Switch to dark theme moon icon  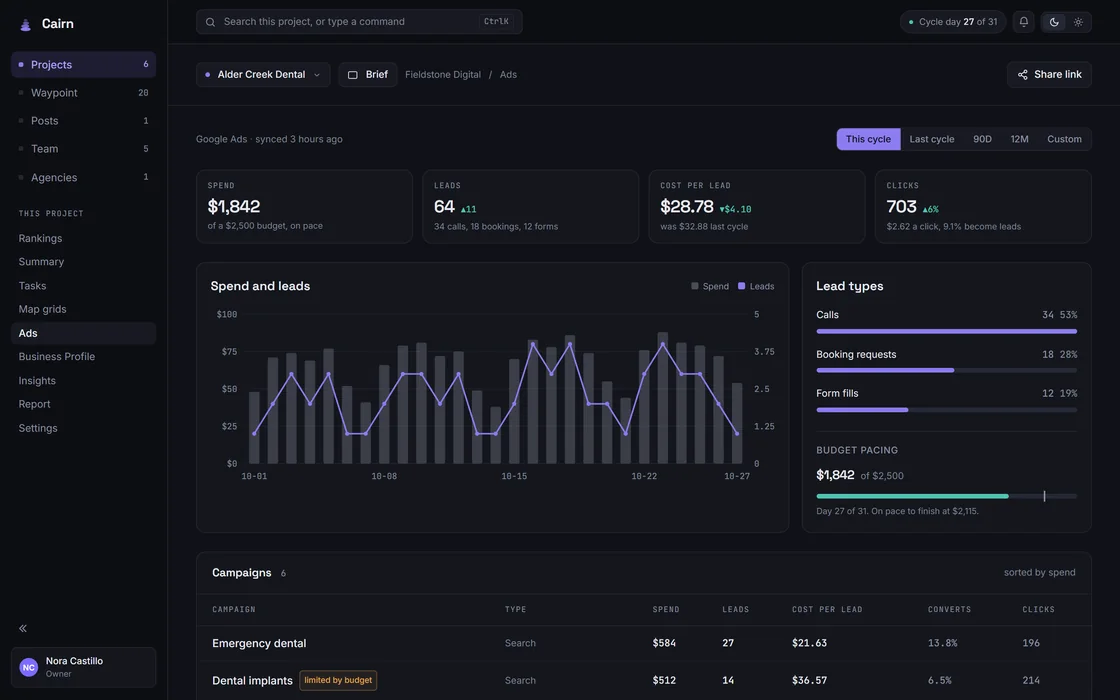pos(1054,22)
